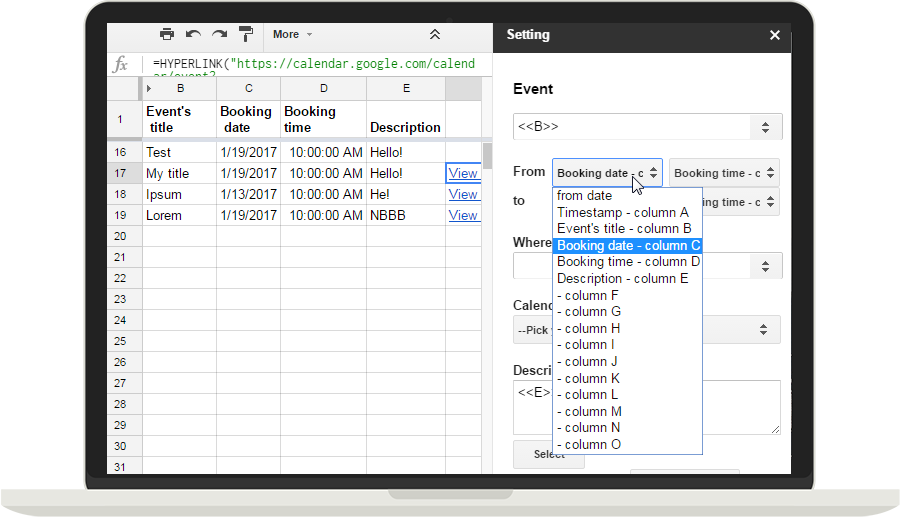Expand the Booking time column dropdown

pyautogui.click(x=723, y=173)
